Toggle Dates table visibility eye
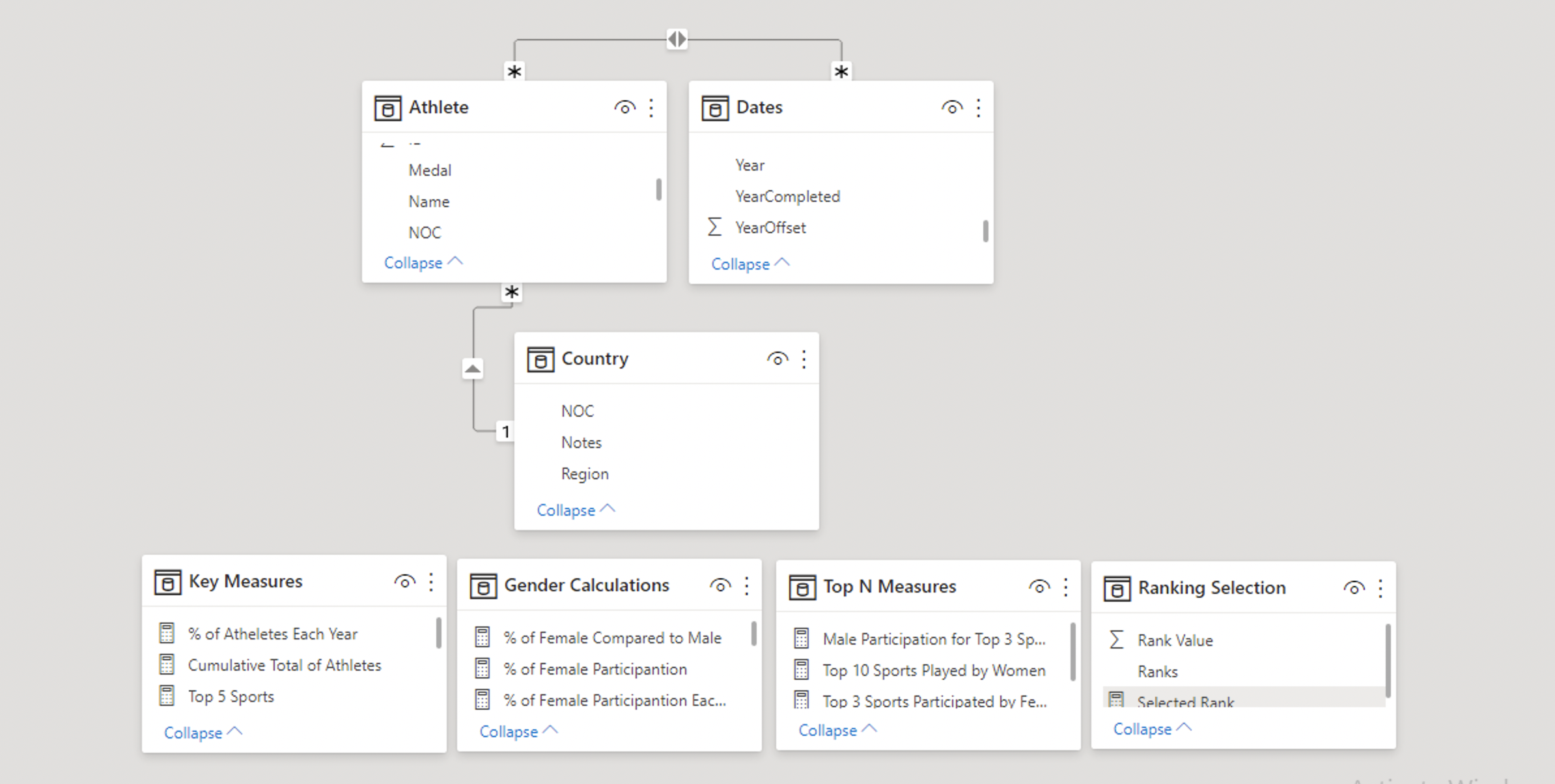 (x=952, y=107)
